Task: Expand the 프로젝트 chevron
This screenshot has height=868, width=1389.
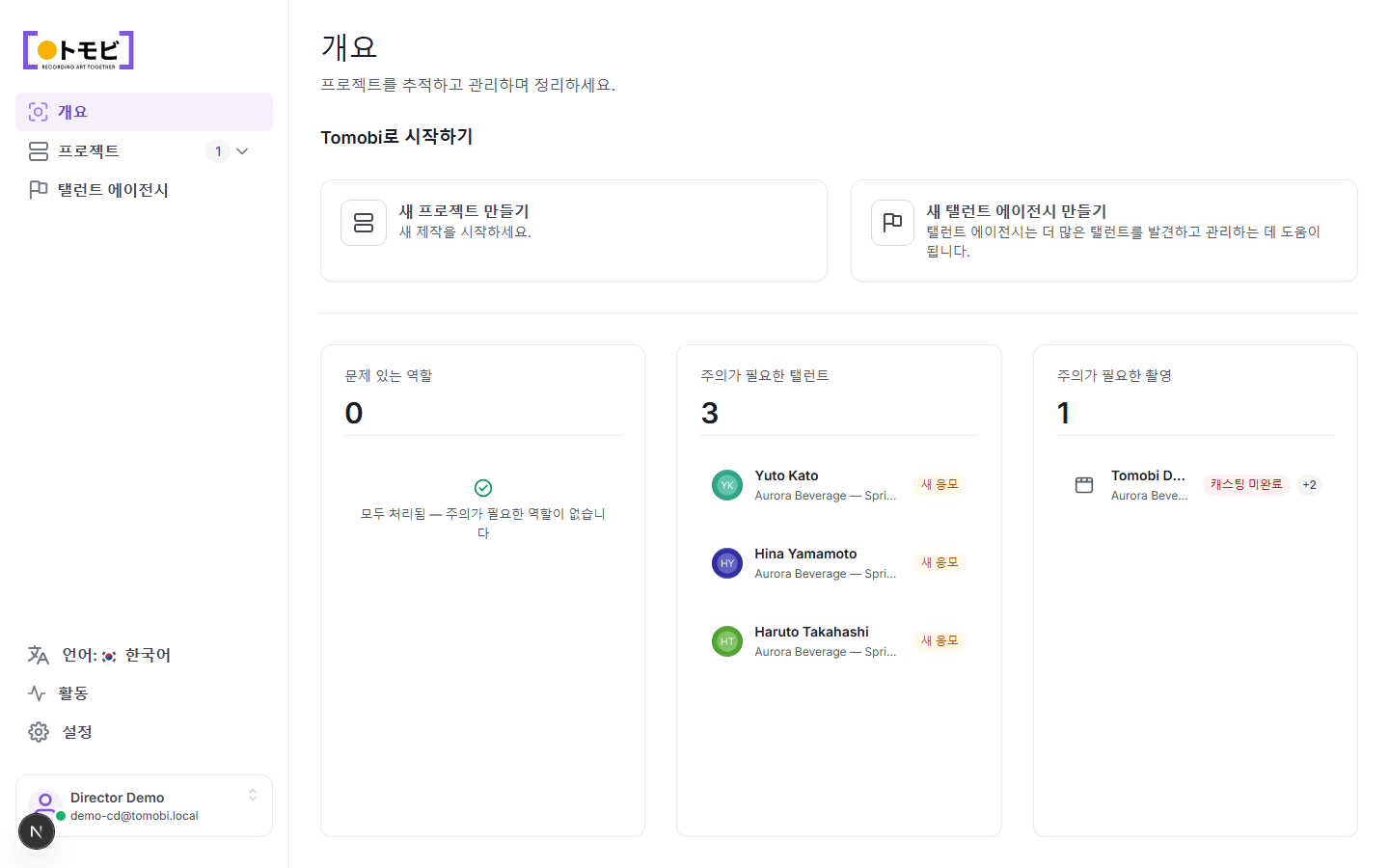Action: [x=242, y=151]
